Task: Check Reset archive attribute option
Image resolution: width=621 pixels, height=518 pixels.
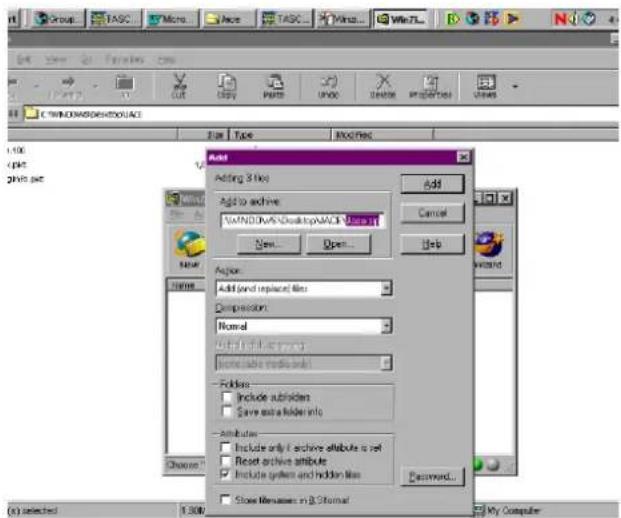Action: [225, 461]
